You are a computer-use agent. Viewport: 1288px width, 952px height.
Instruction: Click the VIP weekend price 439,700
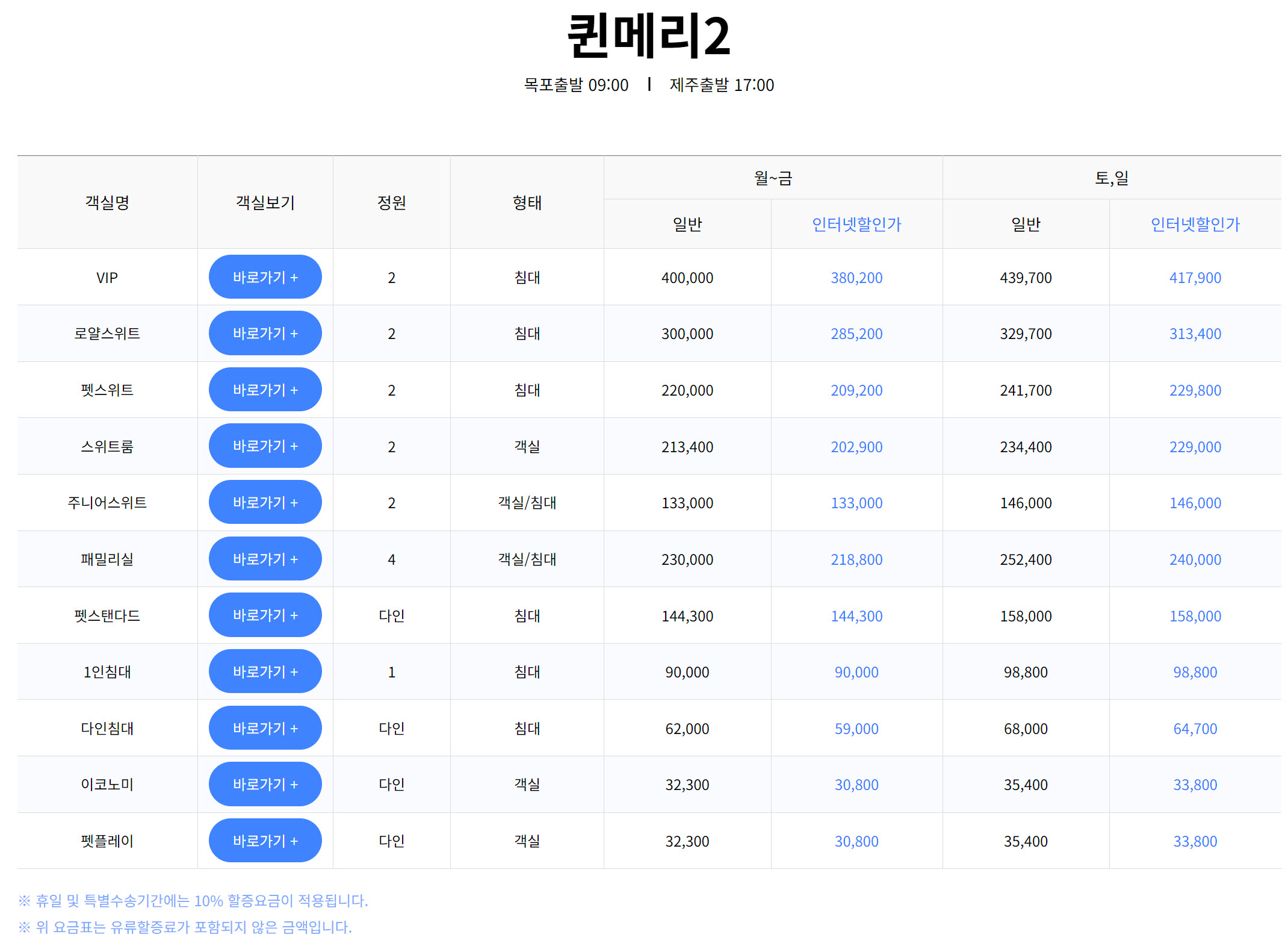coord(1026,278)
